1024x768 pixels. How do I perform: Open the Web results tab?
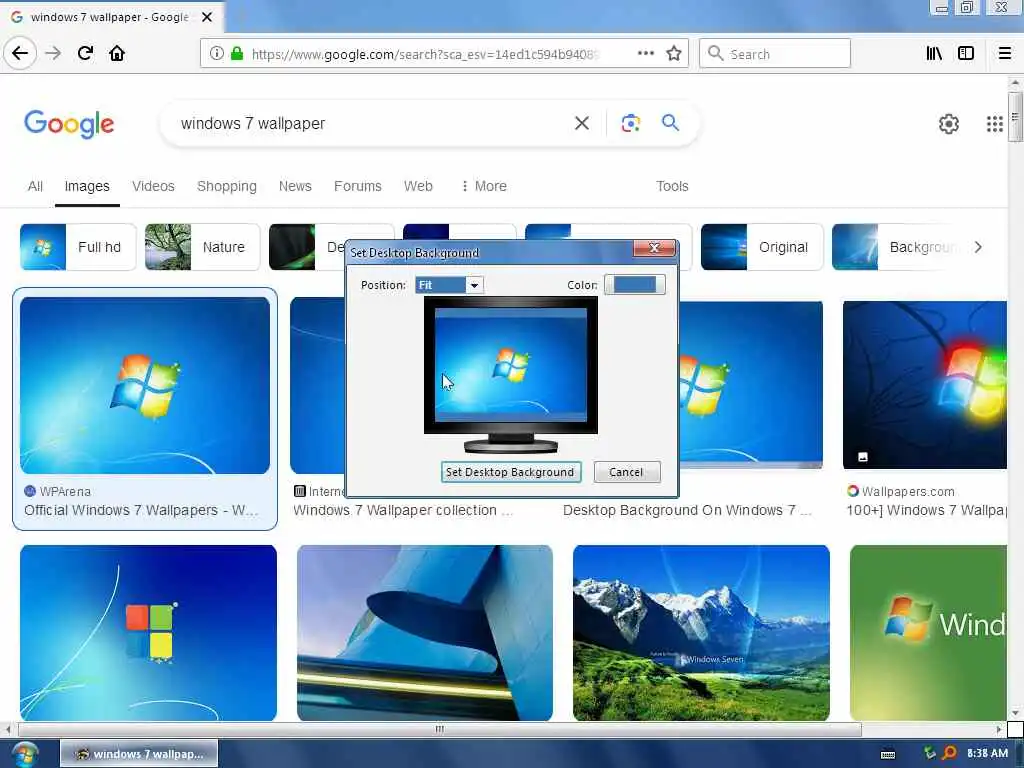[418, 186]
